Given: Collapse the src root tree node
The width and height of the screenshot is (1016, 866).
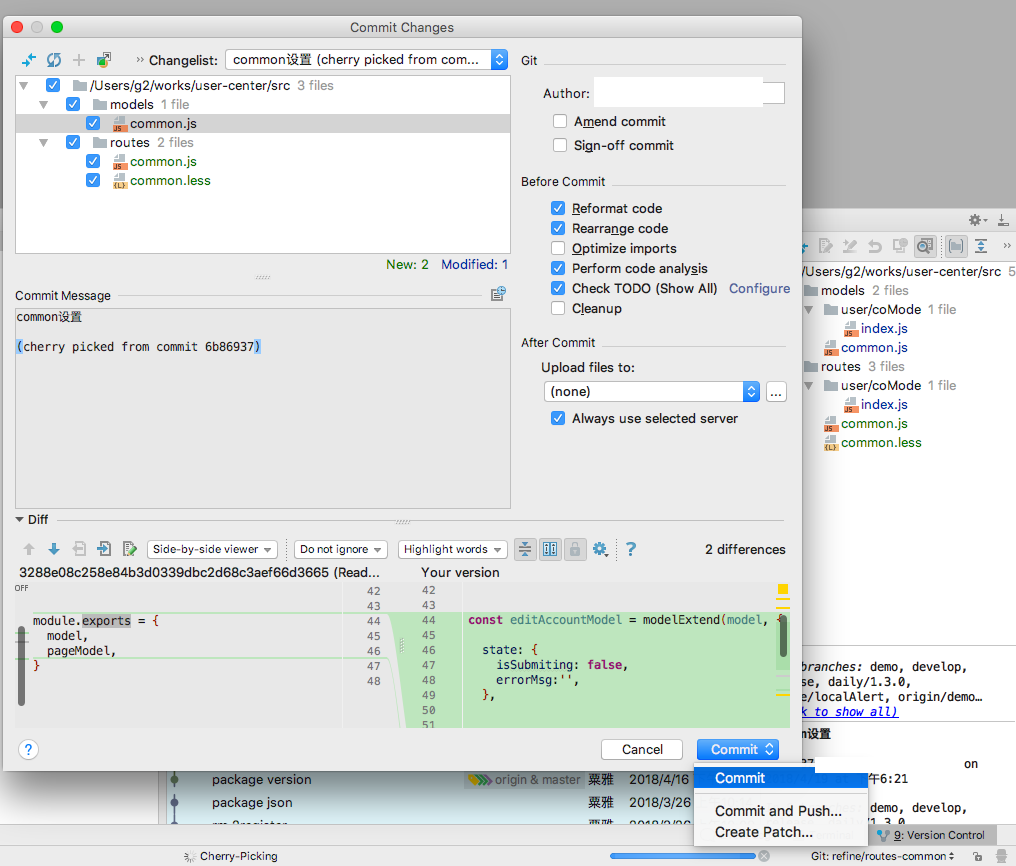Looking at the screenshot, I should point(24,85).
